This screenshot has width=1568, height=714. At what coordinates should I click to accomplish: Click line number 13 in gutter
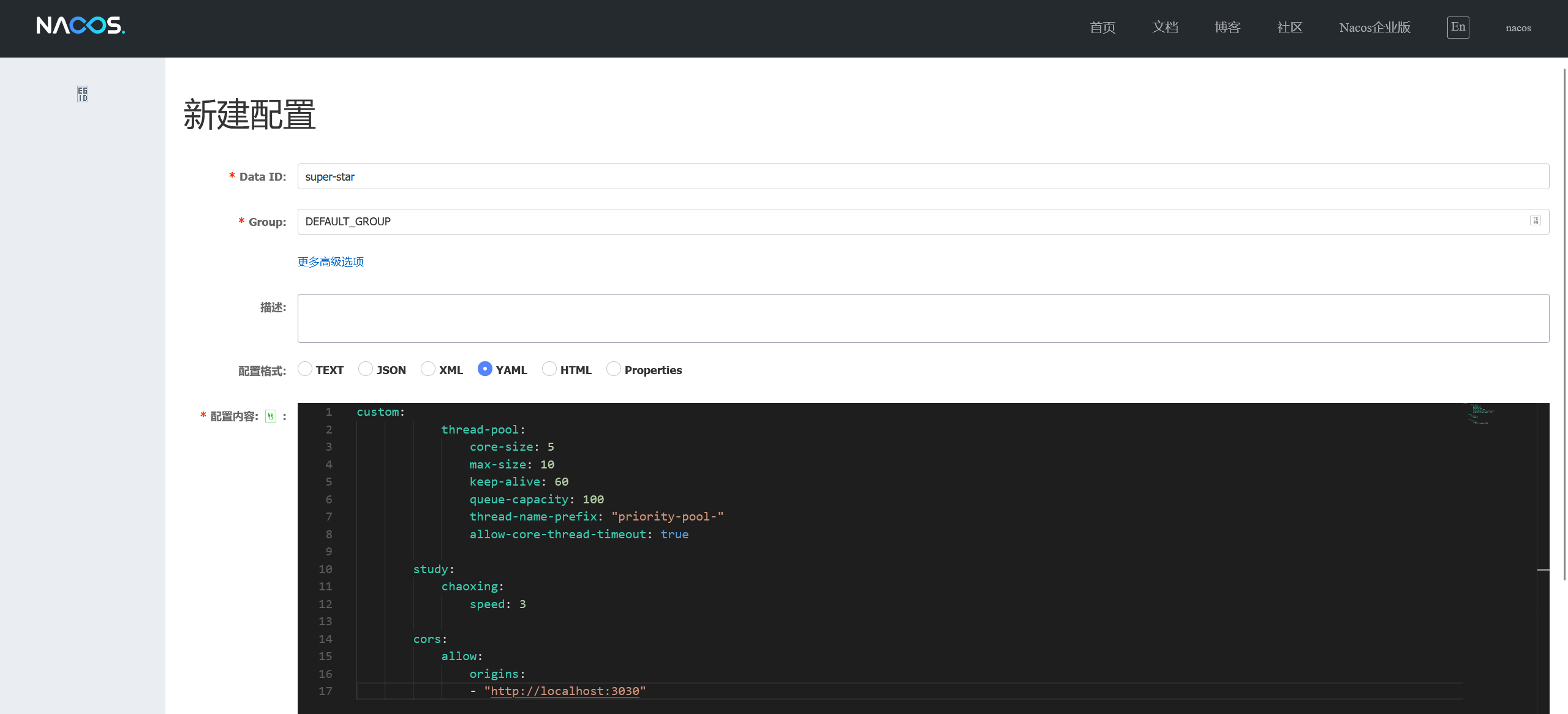tap(325, 622)
